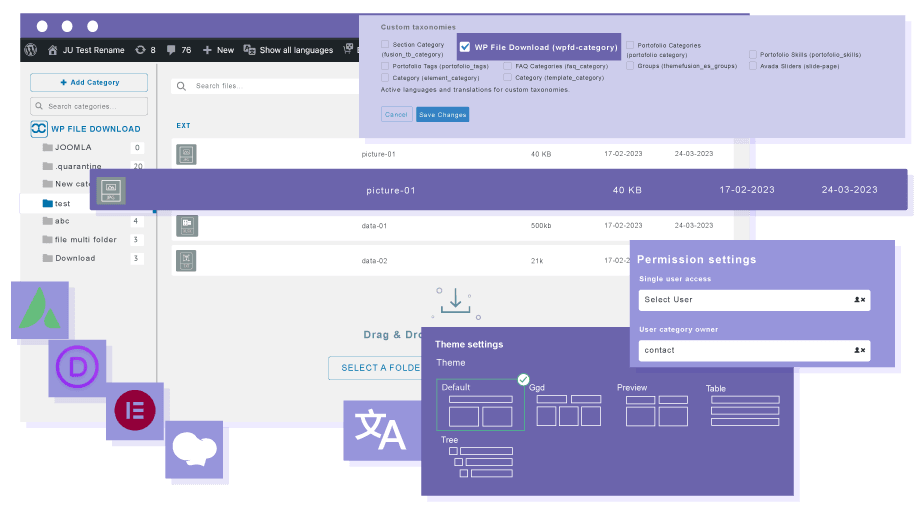
Task: Click the Save Changes button
Action: pos(442,115)
